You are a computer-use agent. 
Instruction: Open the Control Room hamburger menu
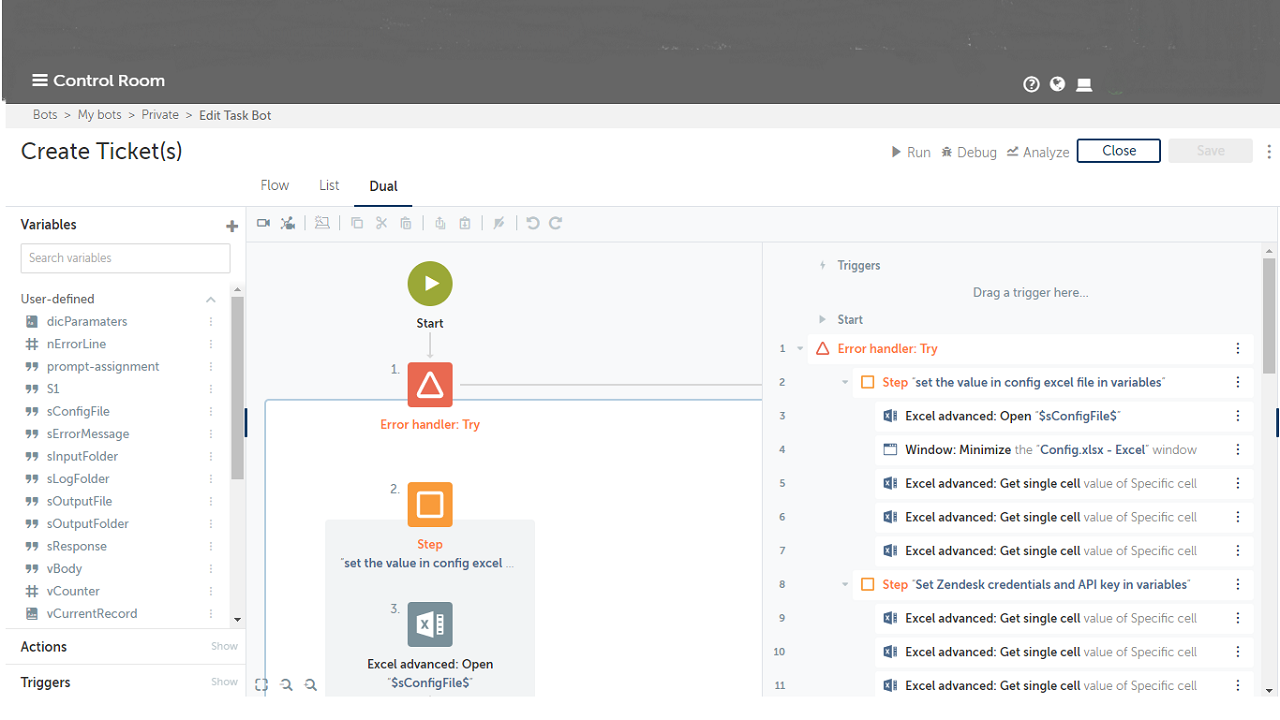(40, 81)
